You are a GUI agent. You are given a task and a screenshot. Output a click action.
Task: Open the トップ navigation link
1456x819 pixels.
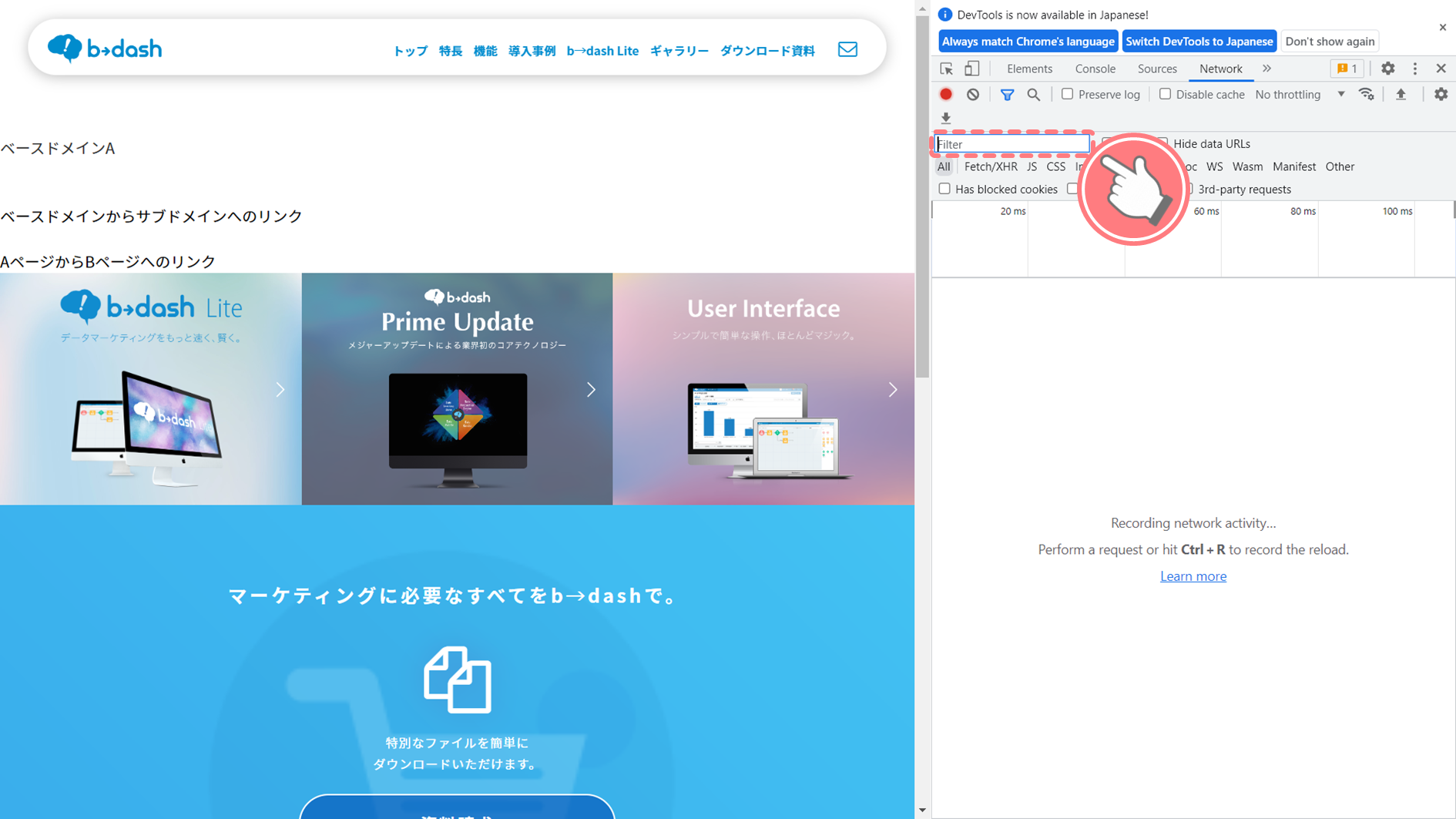pyautogui.click(x=410, y=51)
